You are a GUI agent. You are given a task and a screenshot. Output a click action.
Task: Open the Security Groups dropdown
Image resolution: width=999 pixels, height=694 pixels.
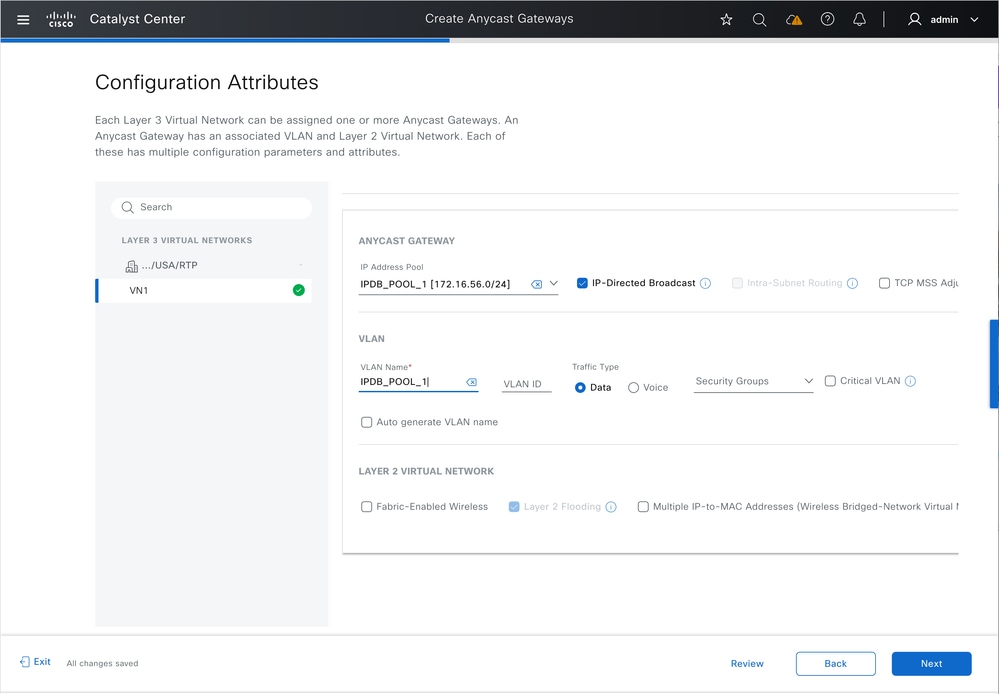753,381
